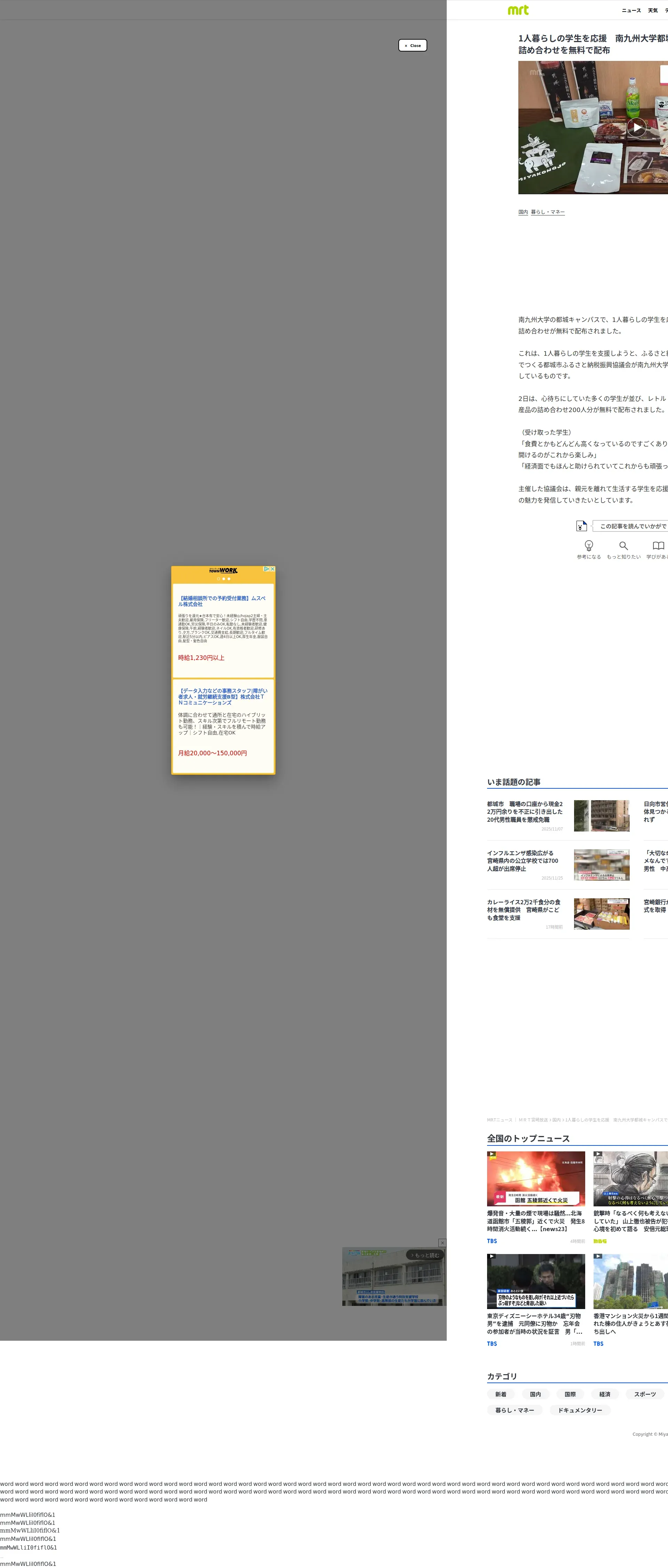Click the open-book 学びがある reaction icon

click(658, 545)
